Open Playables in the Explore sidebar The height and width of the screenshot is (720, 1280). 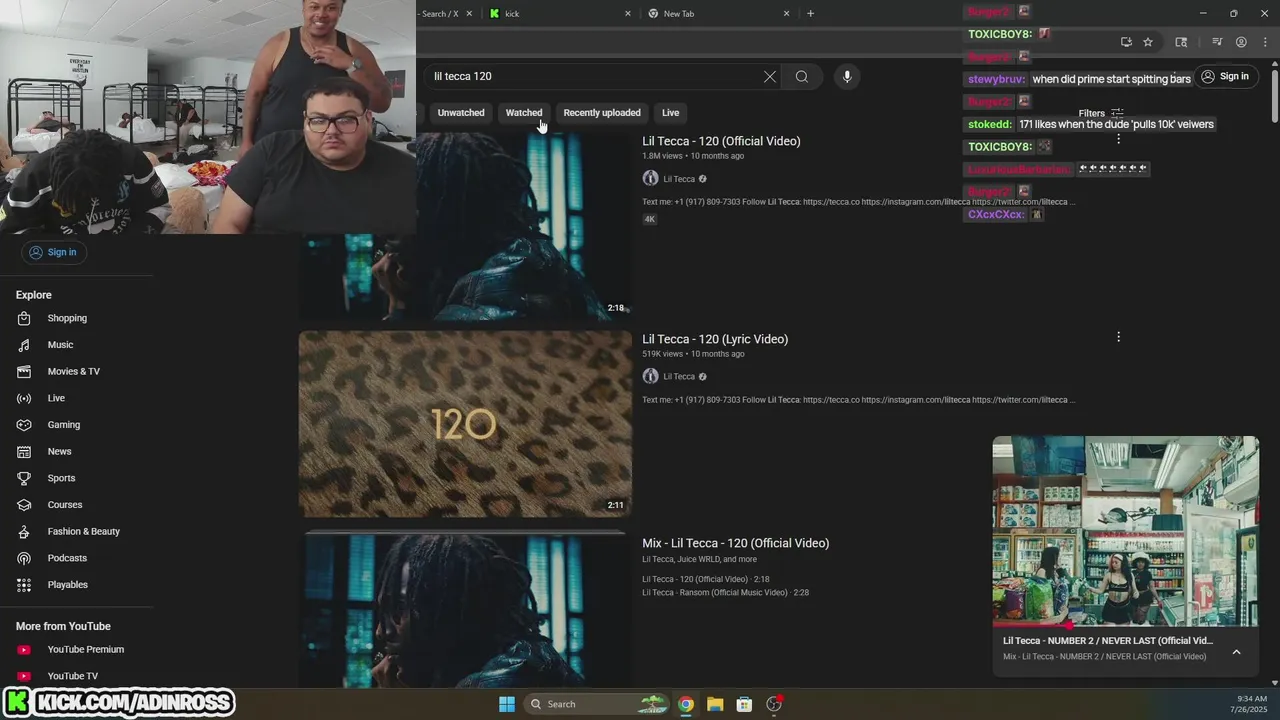point(67,585)
